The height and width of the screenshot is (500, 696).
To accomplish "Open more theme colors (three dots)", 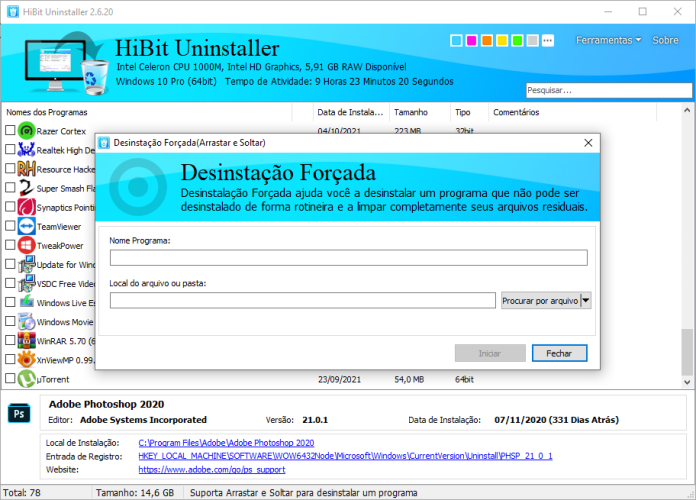I will (548, 40).
